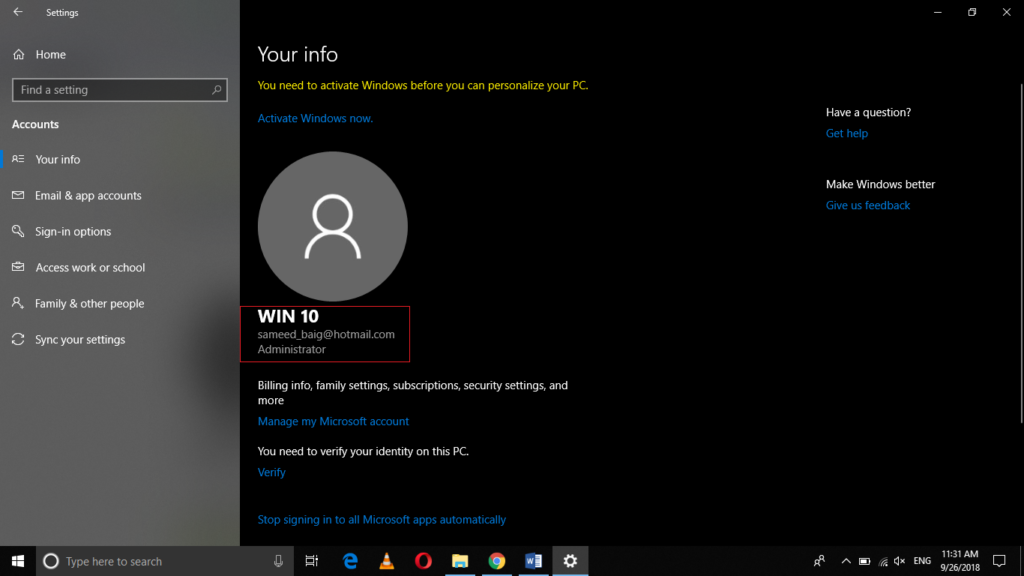Click the Type here to search box
The width and height of the screenshot is (1024, 576).
[x=165, y=561]
